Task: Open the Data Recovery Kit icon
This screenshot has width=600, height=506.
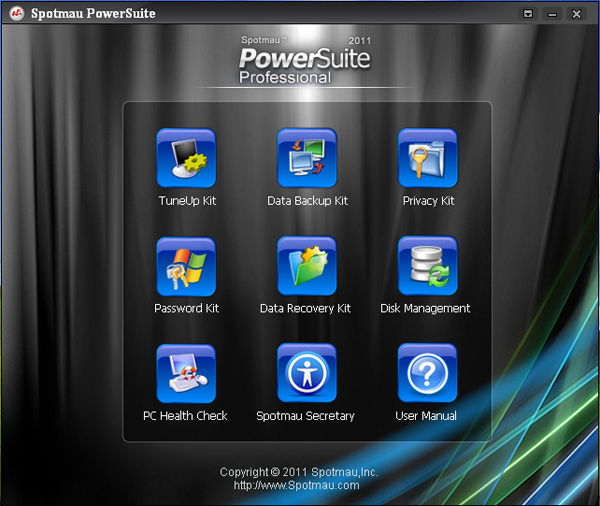Action: (x=307, y=266)
